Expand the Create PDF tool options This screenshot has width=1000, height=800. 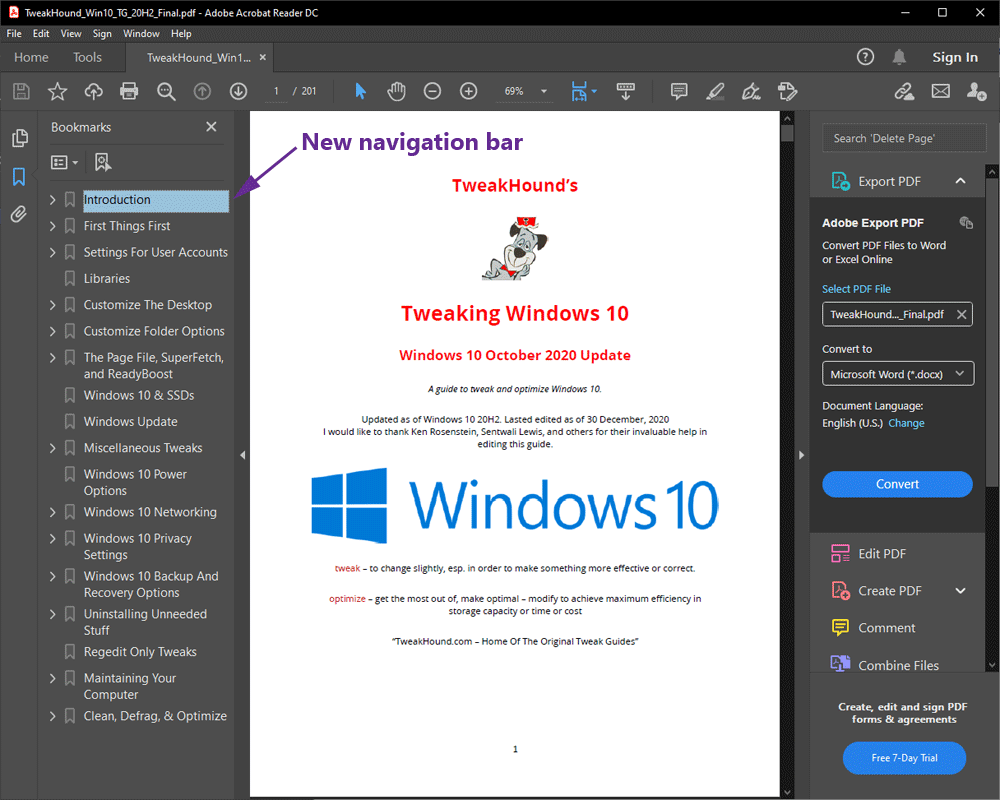[960, 591]
